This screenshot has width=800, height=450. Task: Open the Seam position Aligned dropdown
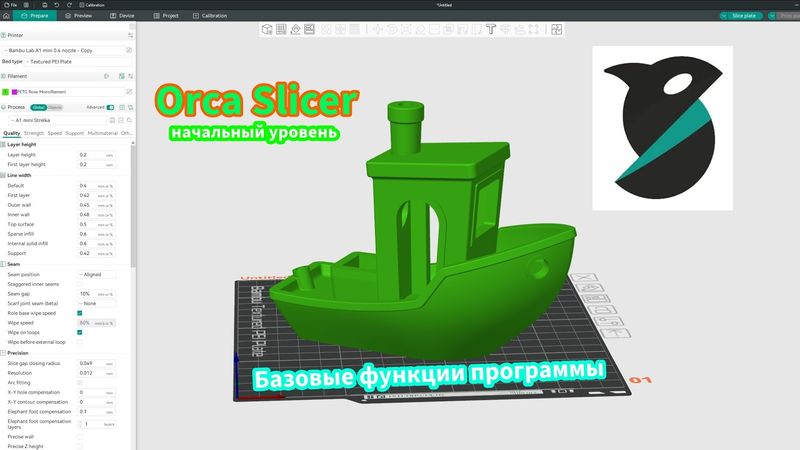(96, 274)
